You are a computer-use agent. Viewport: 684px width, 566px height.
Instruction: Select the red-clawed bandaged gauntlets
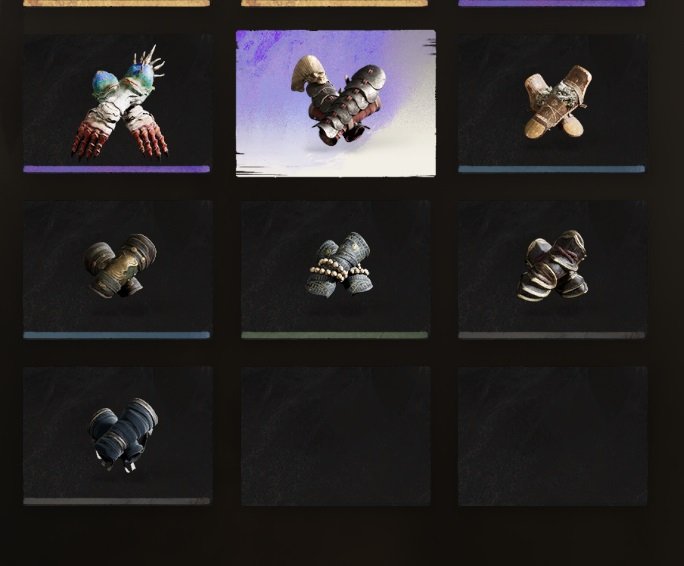116,103
